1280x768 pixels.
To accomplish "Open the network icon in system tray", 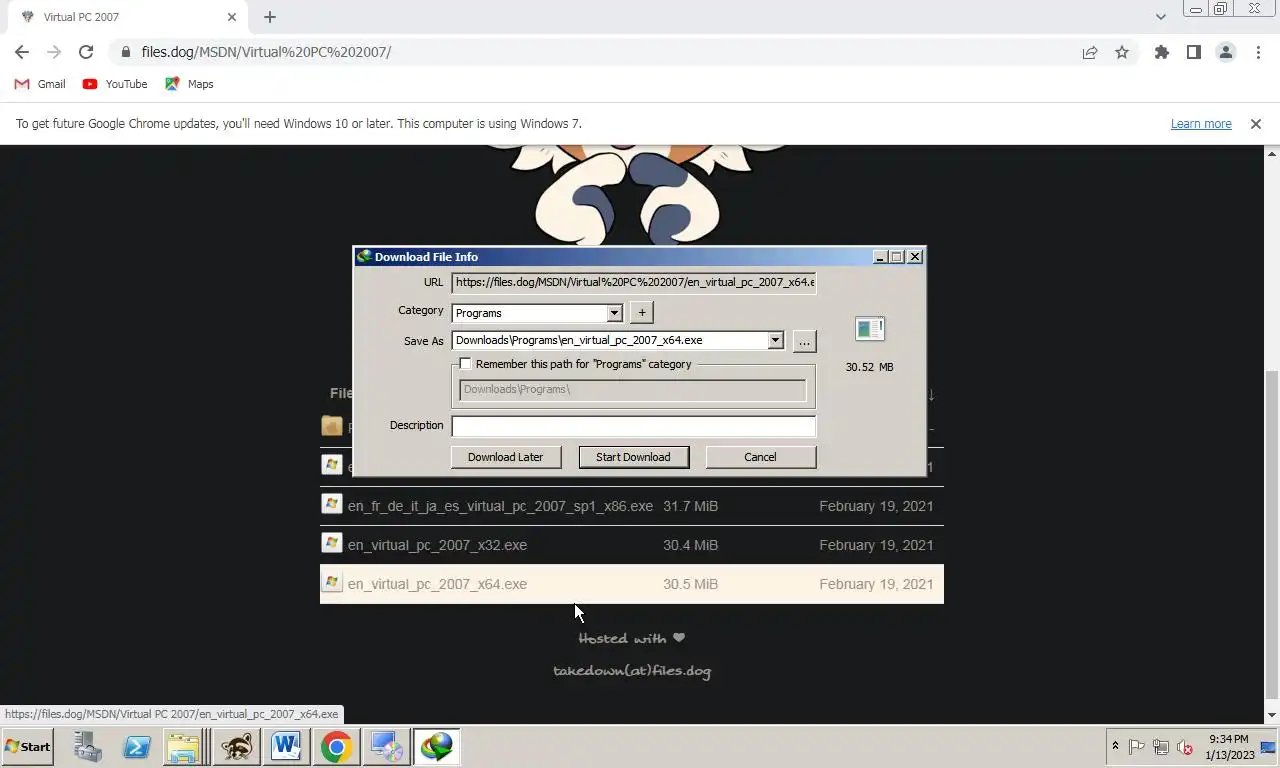I will click(x=1161, y=747).
